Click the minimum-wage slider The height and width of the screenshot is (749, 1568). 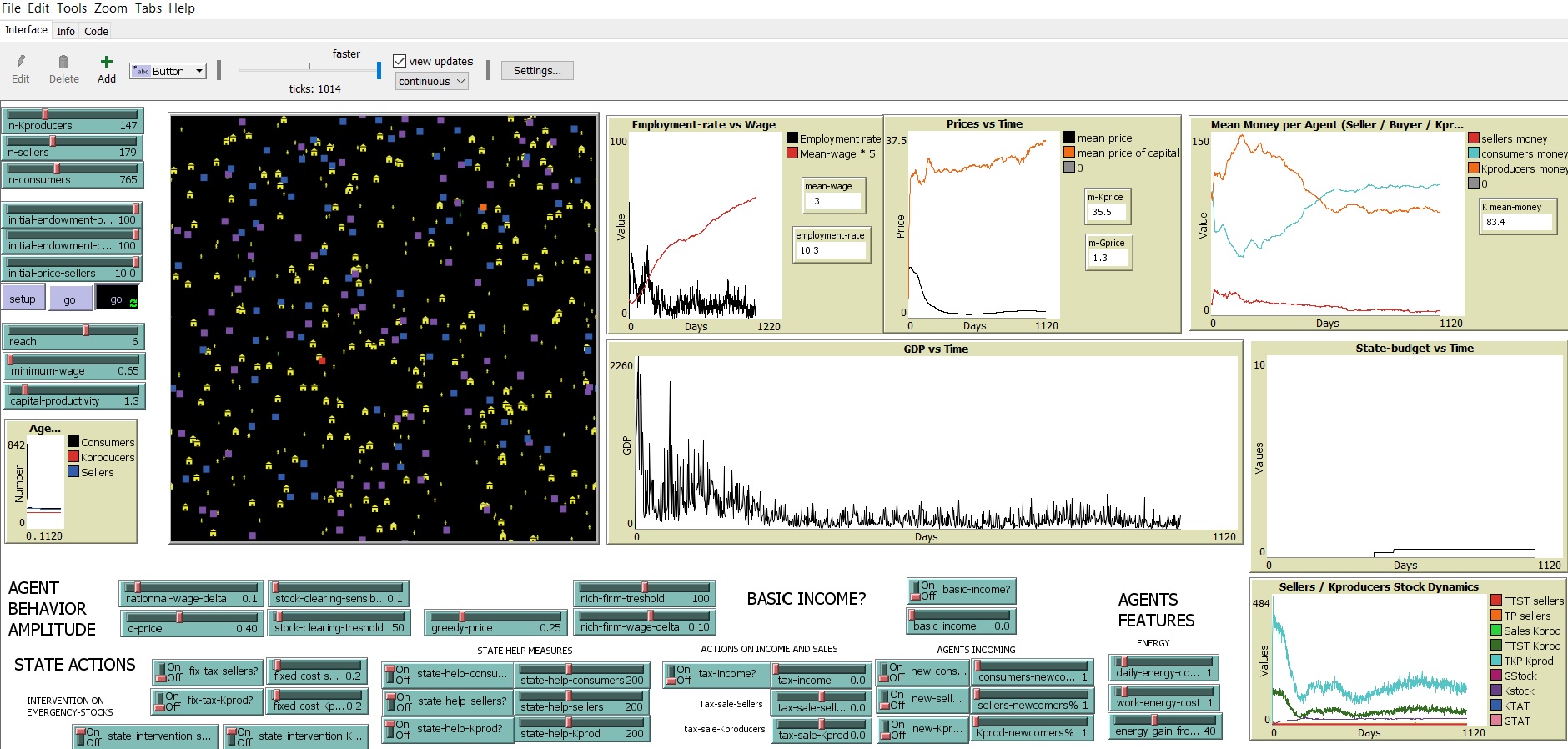point(74,367)
